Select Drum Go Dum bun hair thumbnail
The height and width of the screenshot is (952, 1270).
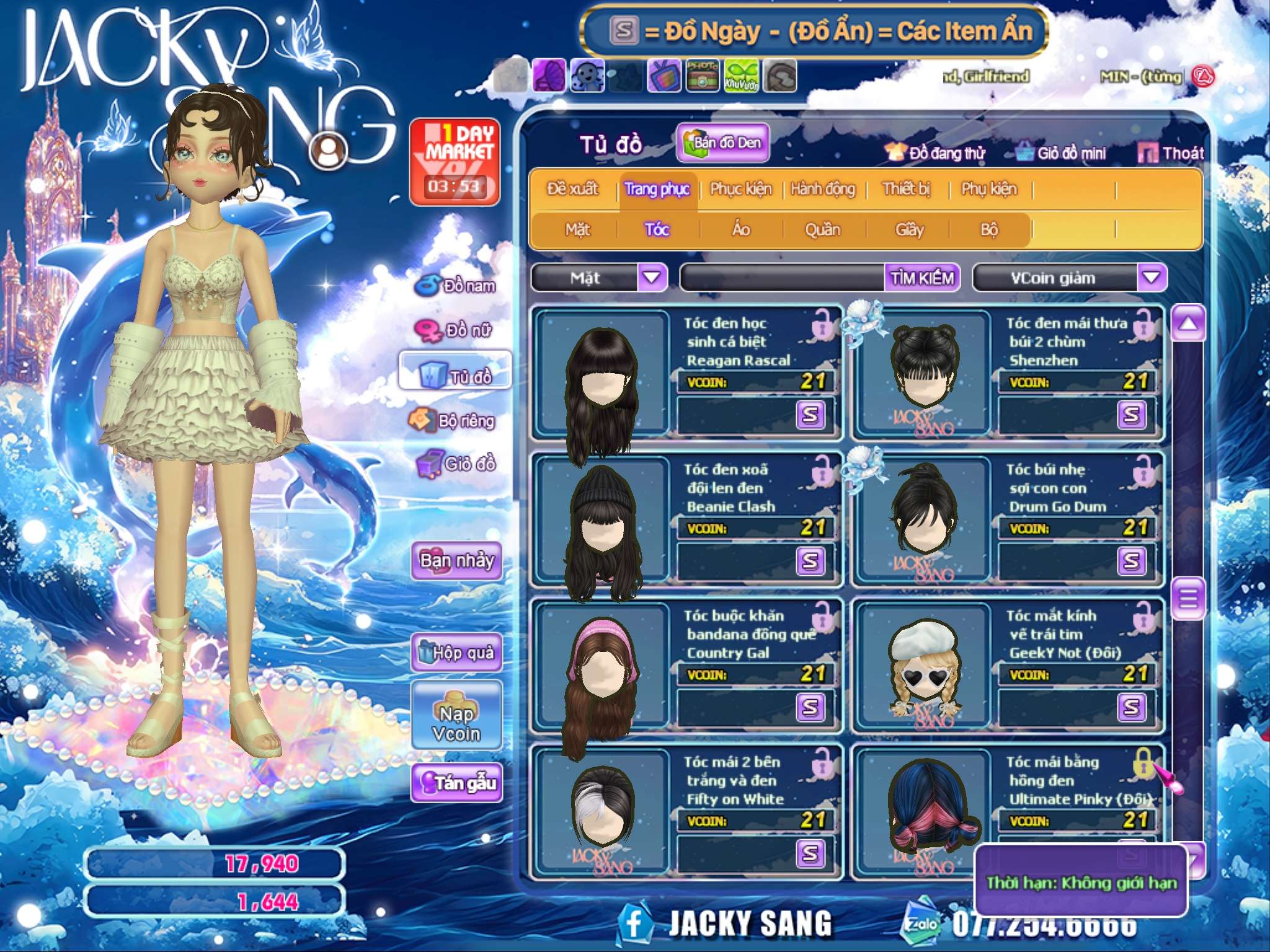click(x=924, y=521)
